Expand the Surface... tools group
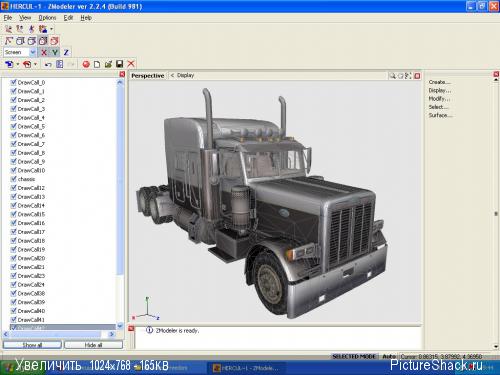 [x=440, y=115]
